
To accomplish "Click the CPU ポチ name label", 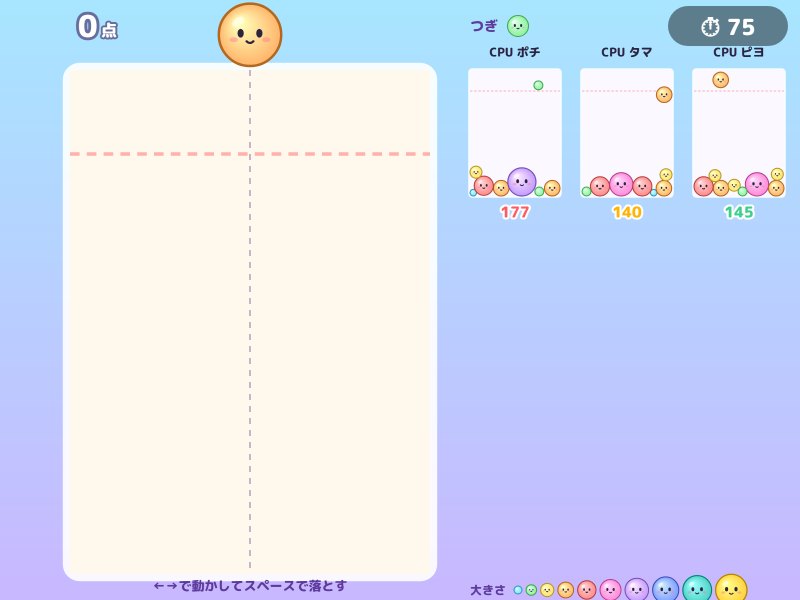I will pos(515,52).
